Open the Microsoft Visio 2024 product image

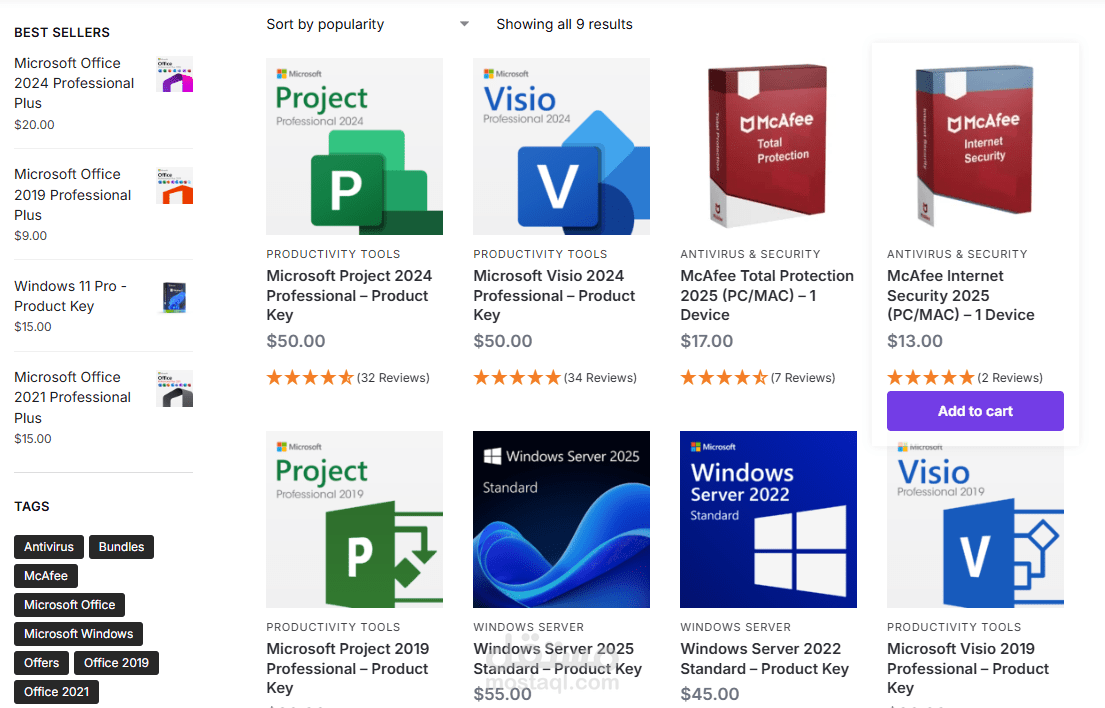[561, 147]
